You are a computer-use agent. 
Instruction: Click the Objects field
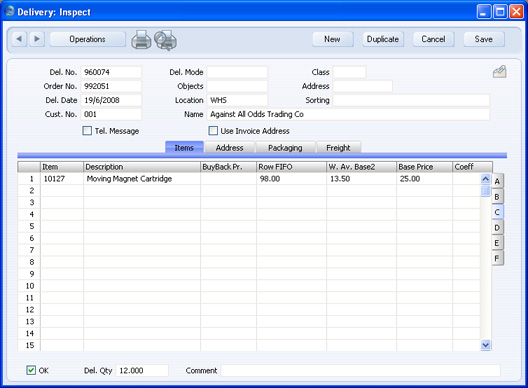(237, 86)
